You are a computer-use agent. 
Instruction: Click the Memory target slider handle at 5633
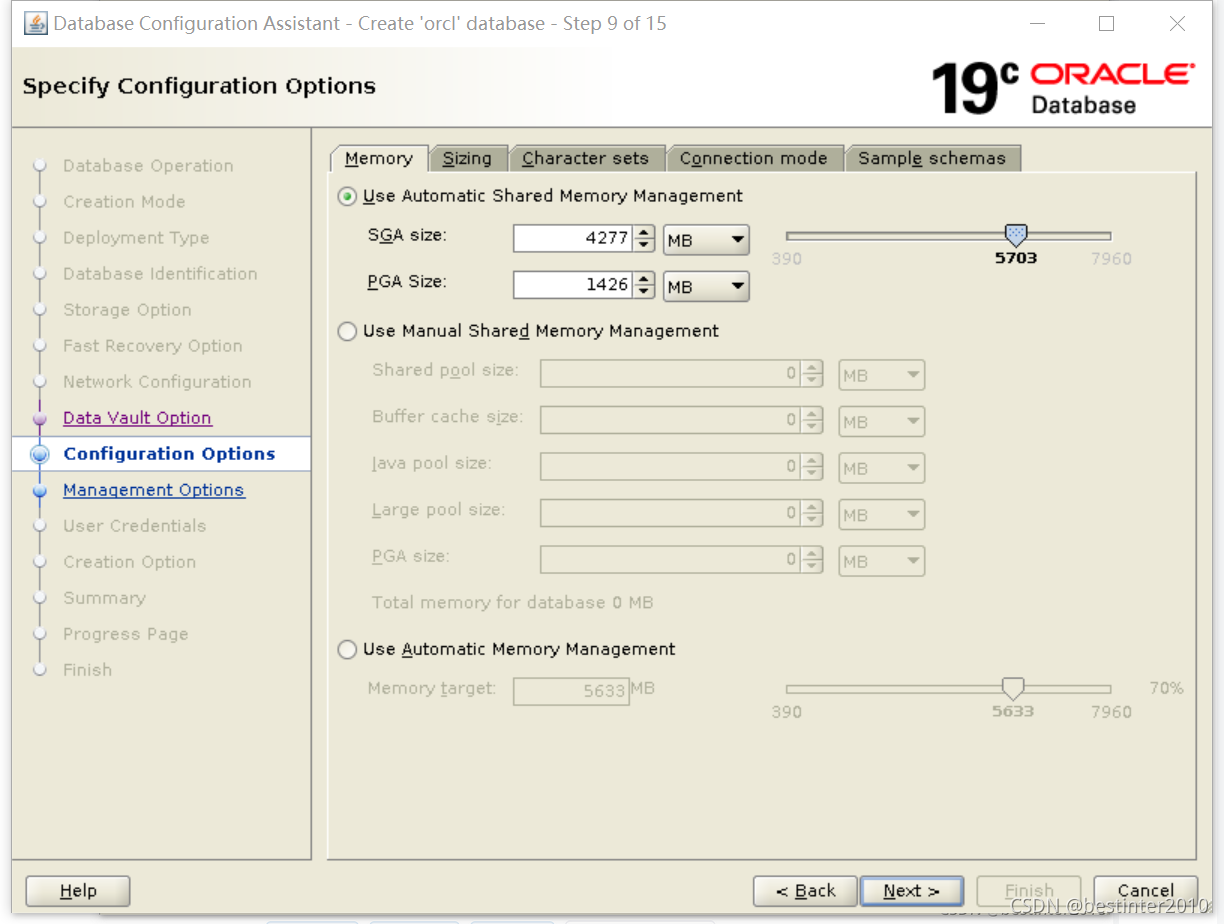tap(1013, 688)
